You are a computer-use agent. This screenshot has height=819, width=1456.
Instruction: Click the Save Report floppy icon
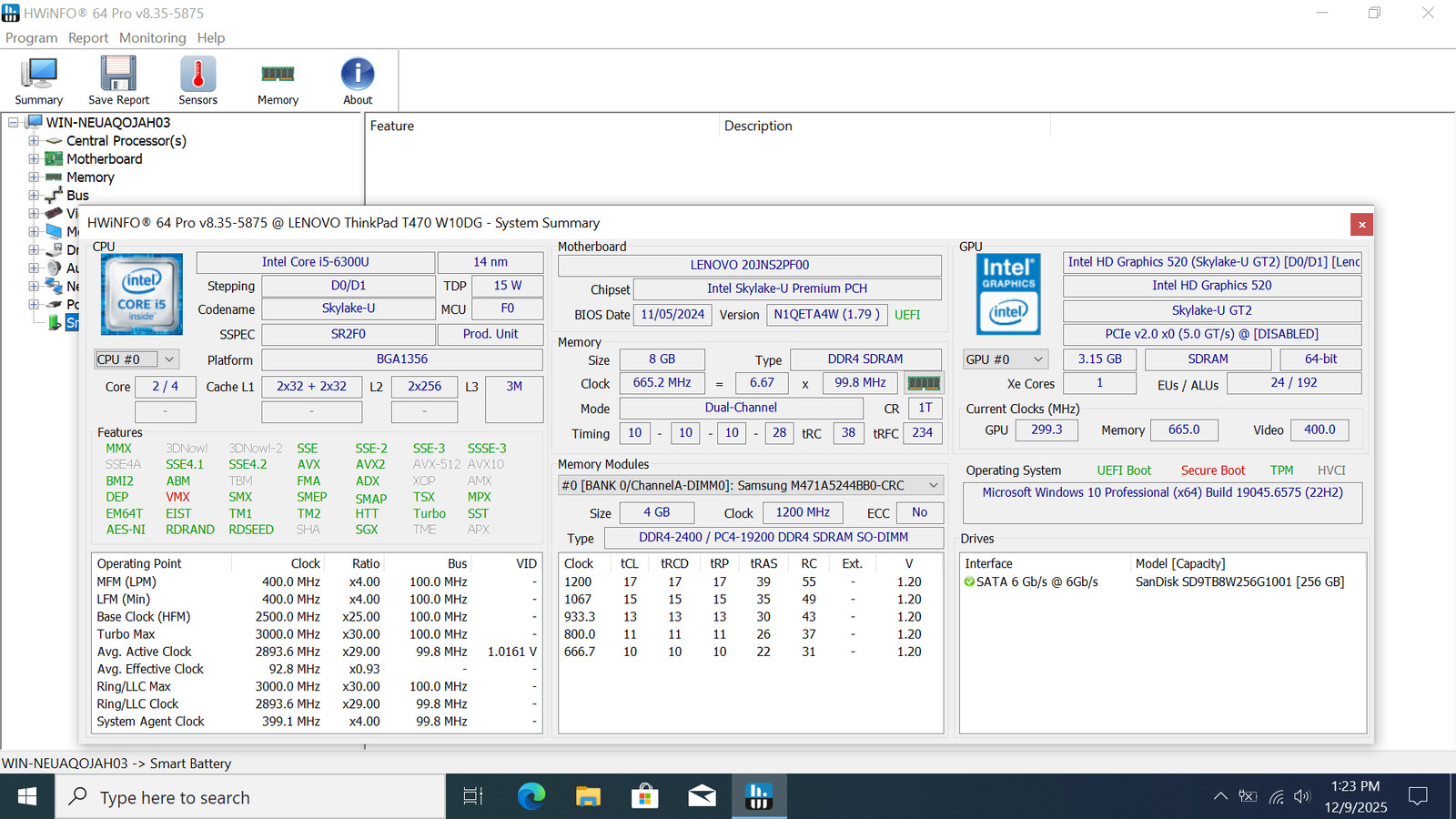click(118, 81)
